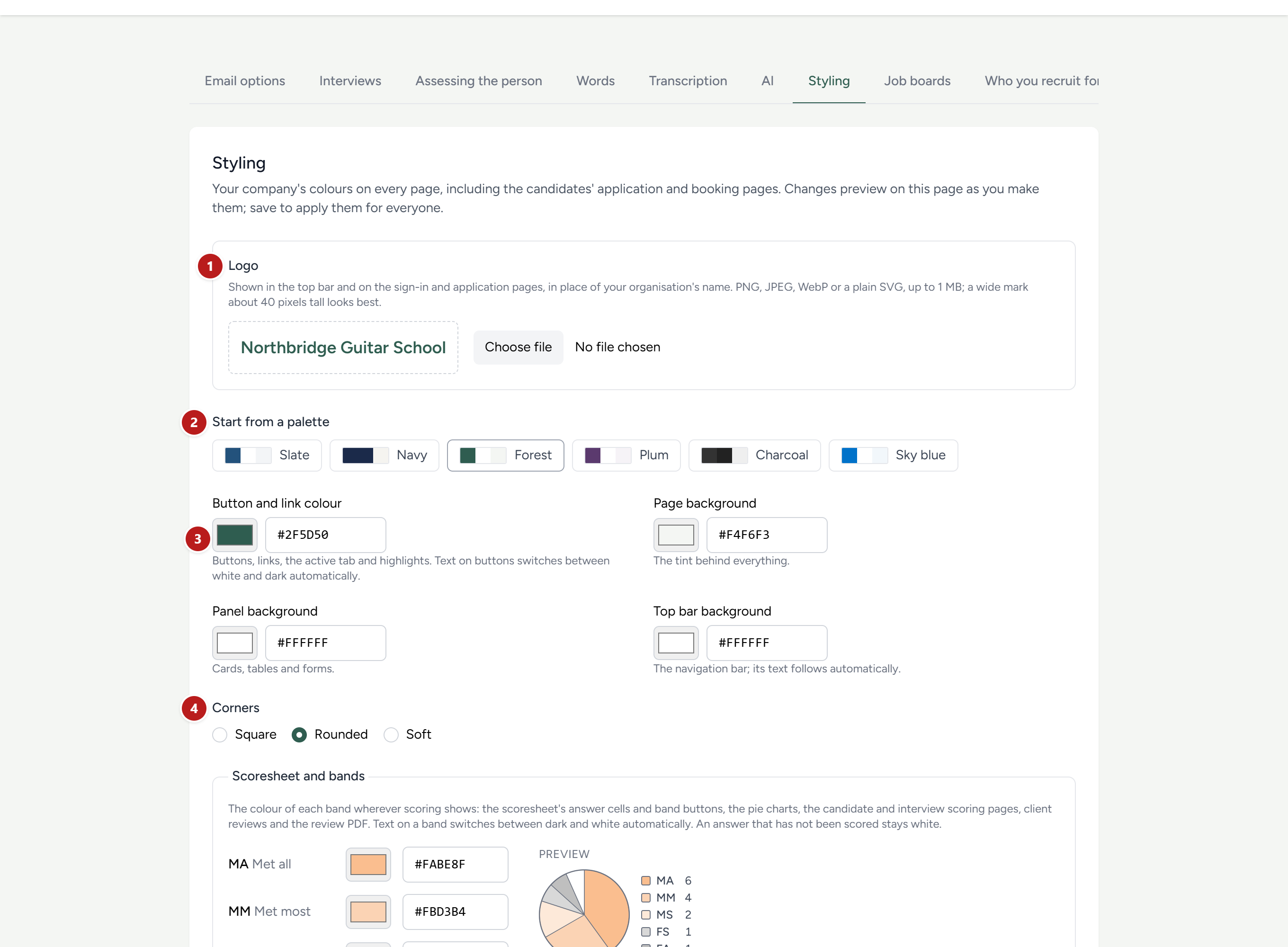Edit the Panel background hex field

click(x=326, y=643)
